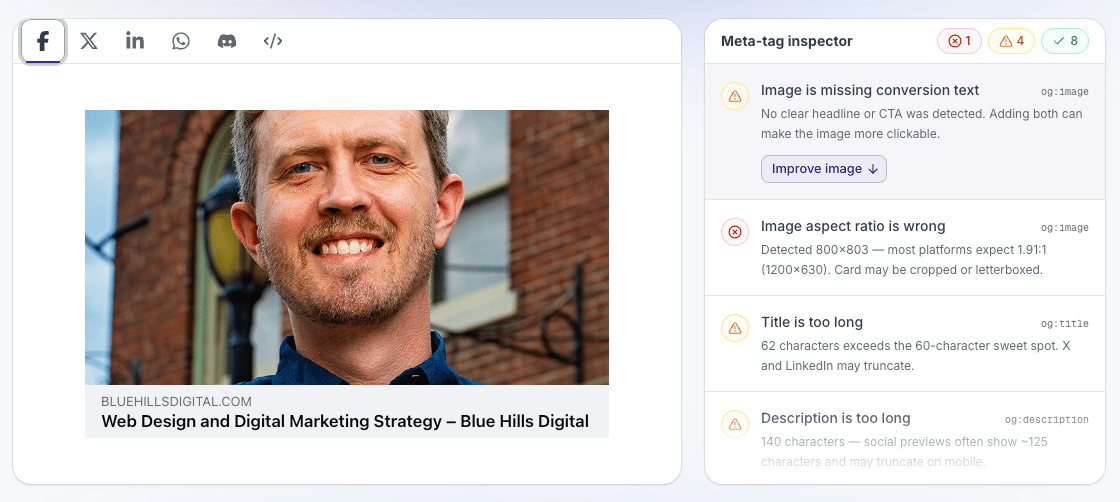Viewport: 1120px width, 502px height.
Task: Select the Image aspect ratio is wrong heading
Action: click(853, 226)
